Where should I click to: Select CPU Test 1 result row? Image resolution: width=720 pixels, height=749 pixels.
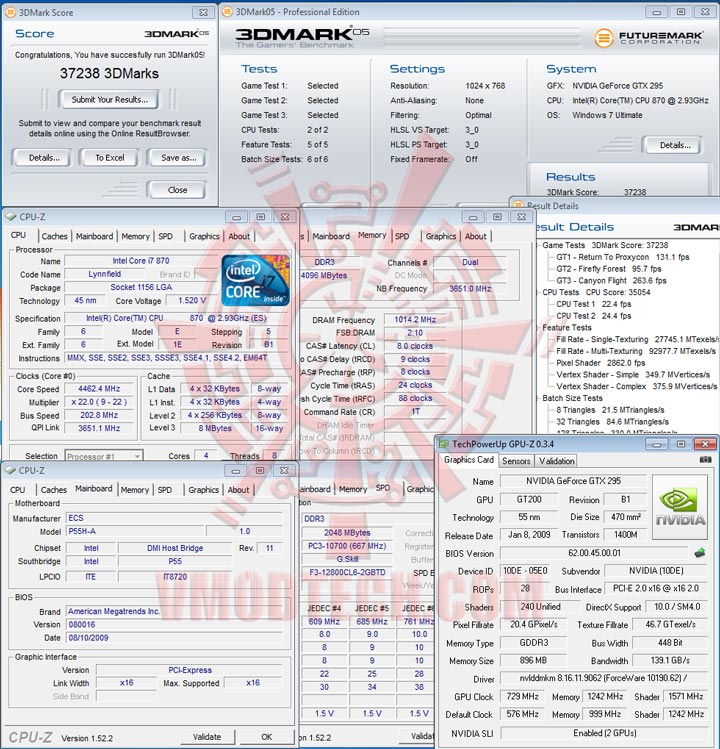pyautogui.click(x=593, y=304)
